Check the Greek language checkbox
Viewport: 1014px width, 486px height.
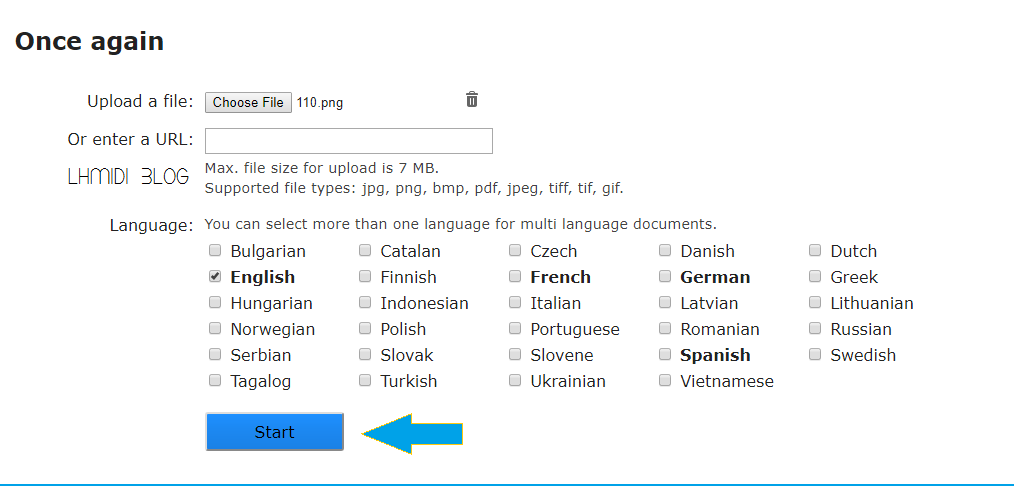click(815, 276)
